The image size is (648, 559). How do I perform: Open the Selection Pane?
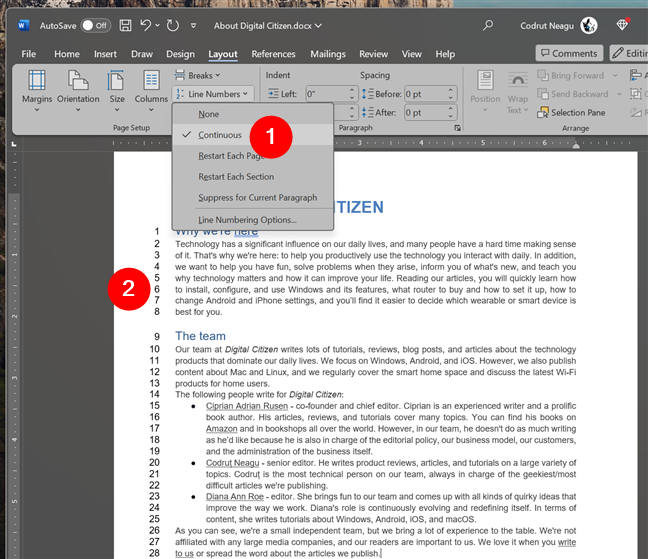[571, 112]
